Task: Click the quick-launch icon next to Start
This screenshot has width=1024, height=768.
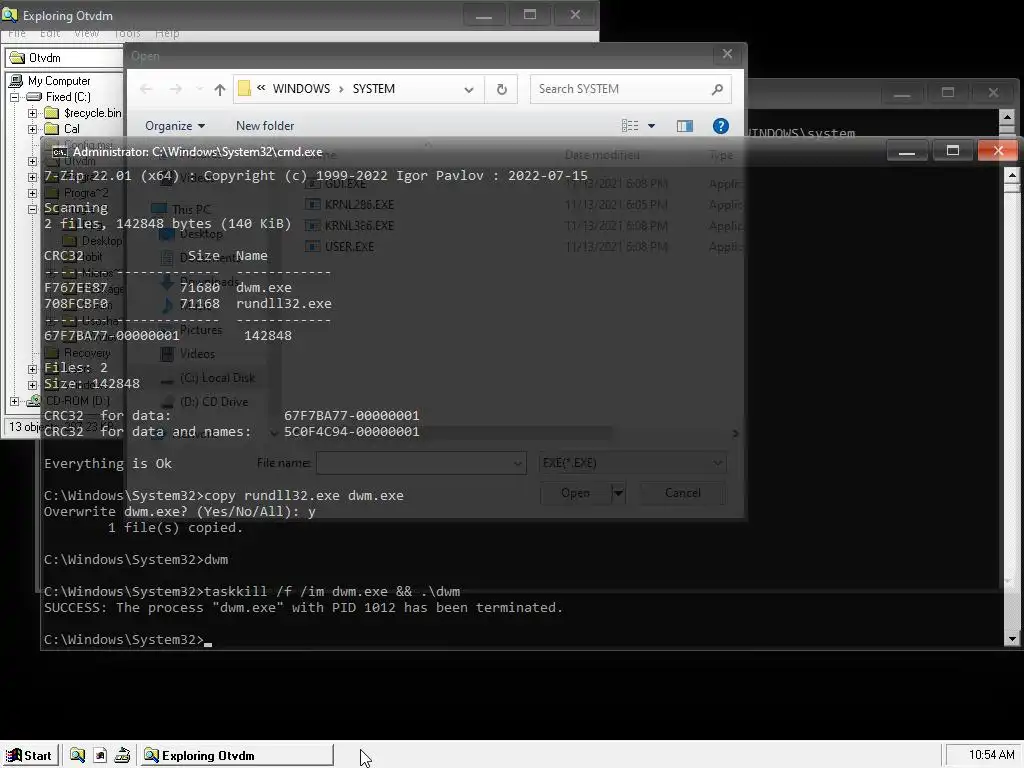Action: coord(77,756)
